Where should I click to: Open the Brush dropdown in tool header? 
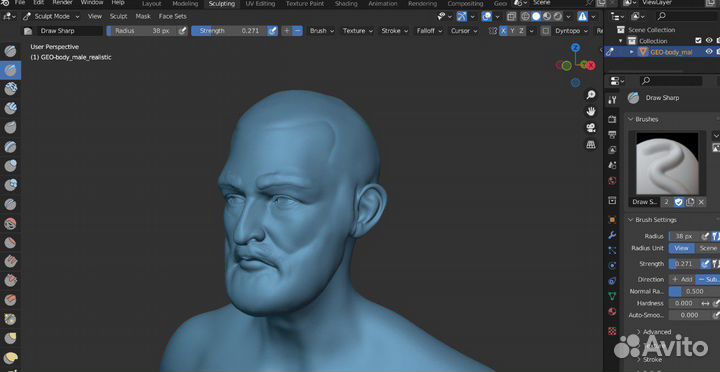(x=321, y=31)
